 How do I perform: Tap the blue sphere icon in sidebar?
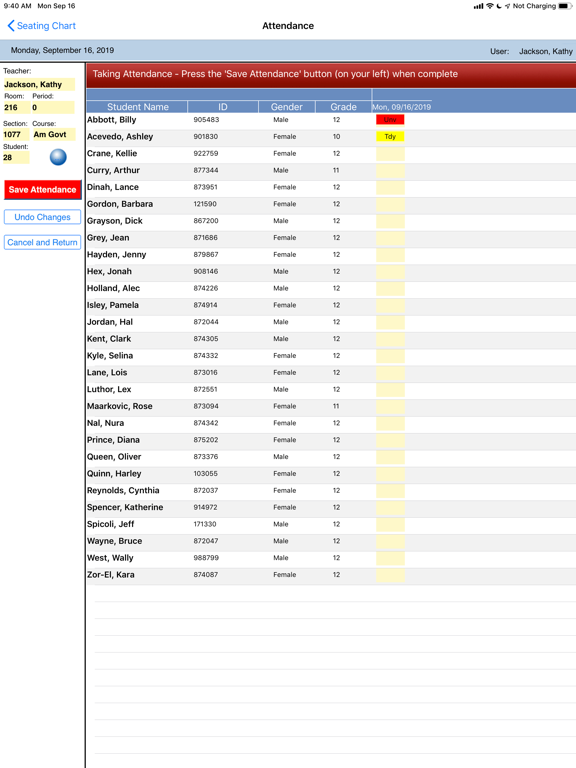[x=58, y=157]
